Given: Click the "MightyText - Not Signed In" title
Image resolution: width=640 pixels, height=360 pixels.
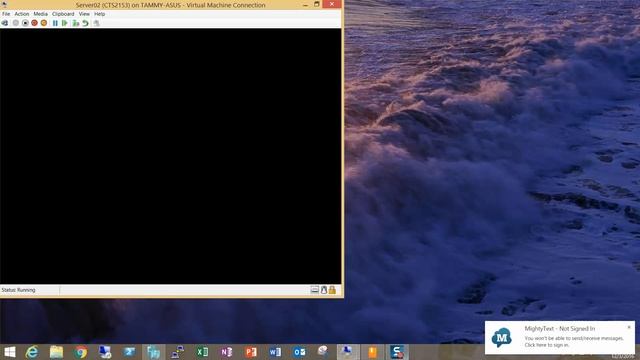Looking at the screenshot, I should click(560, 329).
